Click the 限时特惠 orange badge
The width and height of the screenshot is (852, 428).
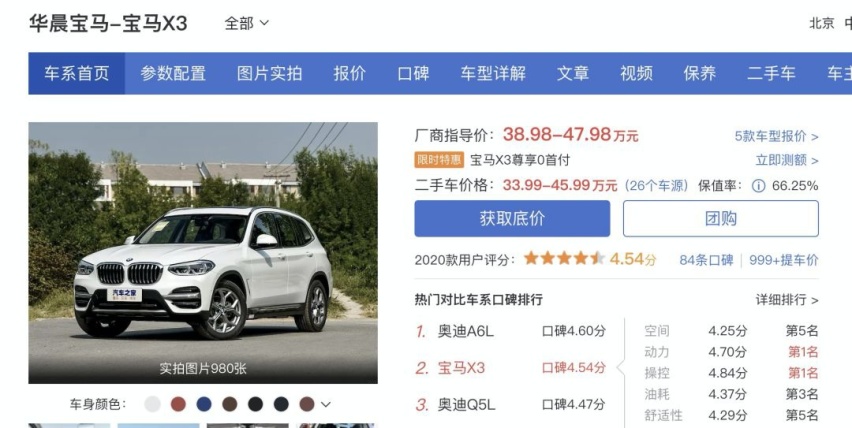pos(439,160)
